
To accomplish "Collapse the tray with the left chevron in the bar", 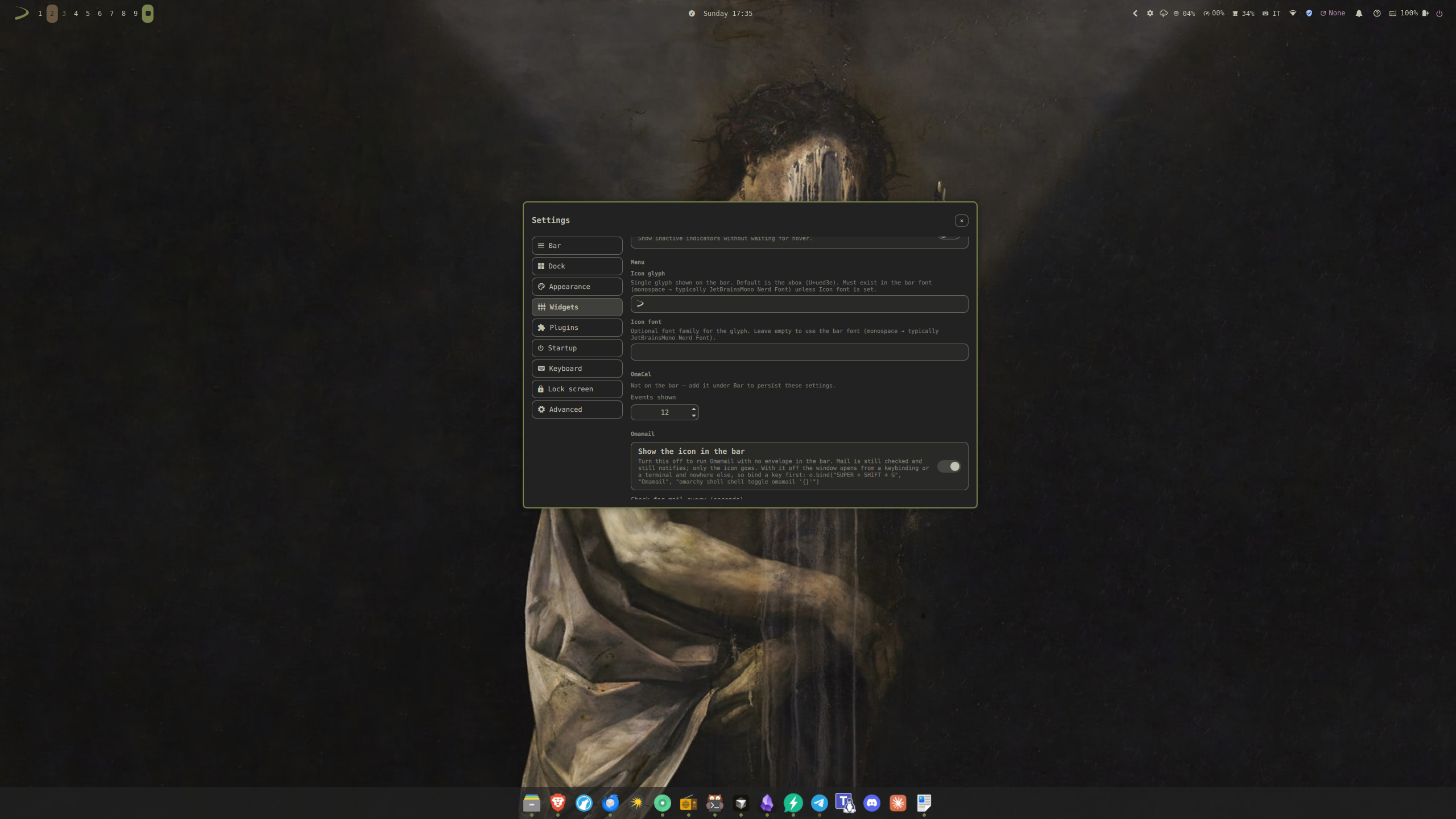I will pos(1135,13).
